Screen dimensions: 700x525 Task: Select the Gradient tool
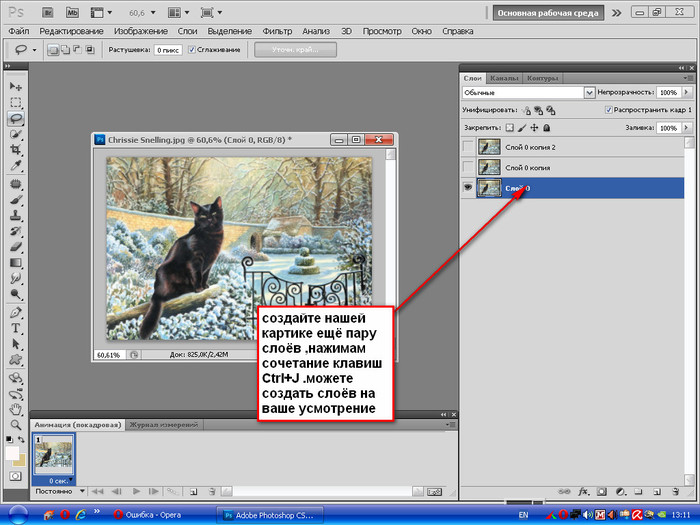pyautogui.click(x=16, y=262)
